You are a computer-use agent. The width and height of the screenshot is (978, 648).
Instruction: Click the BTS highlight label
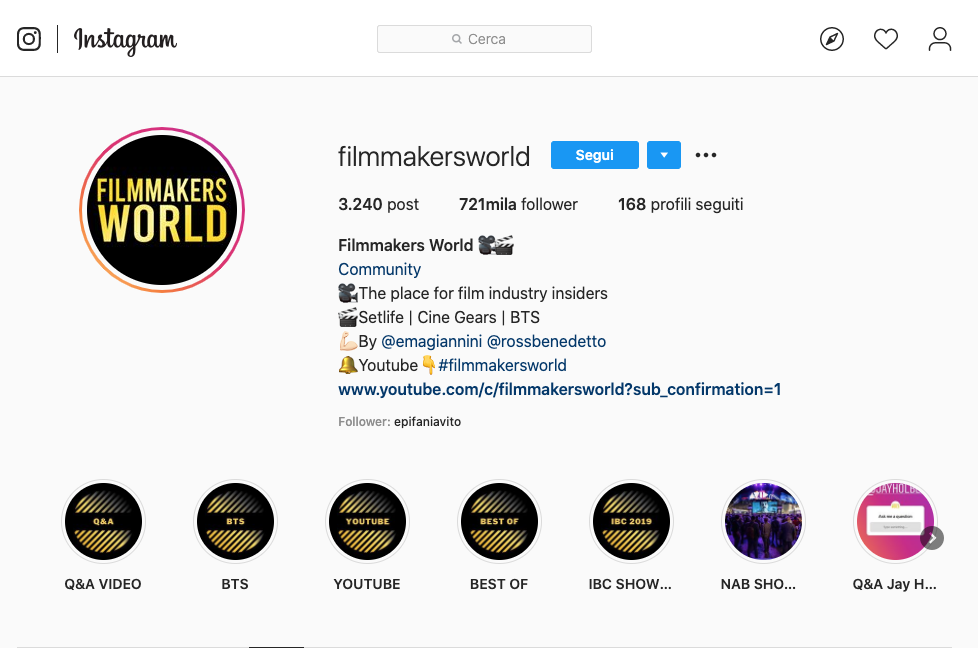coord(235,584)
